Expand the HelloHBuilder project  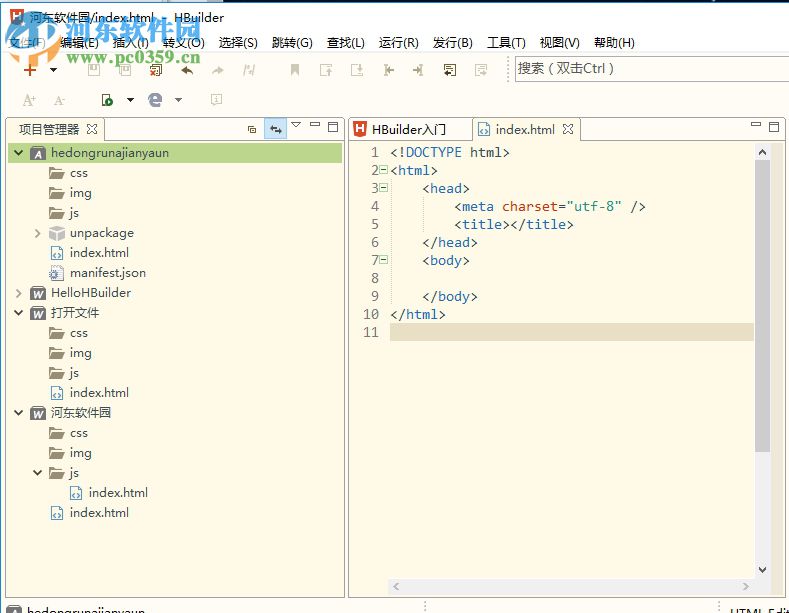point(19,293)
